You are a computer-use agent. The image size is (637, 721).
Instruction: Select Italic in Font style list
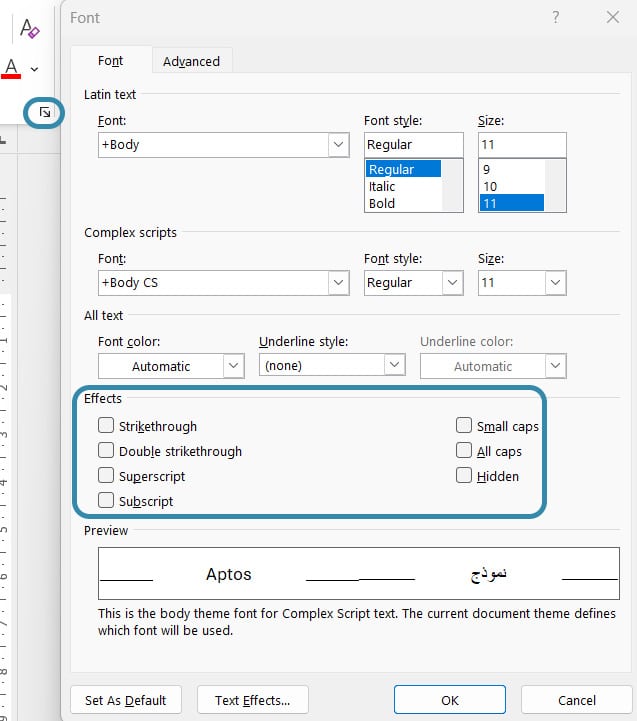(x=382, y=186)
